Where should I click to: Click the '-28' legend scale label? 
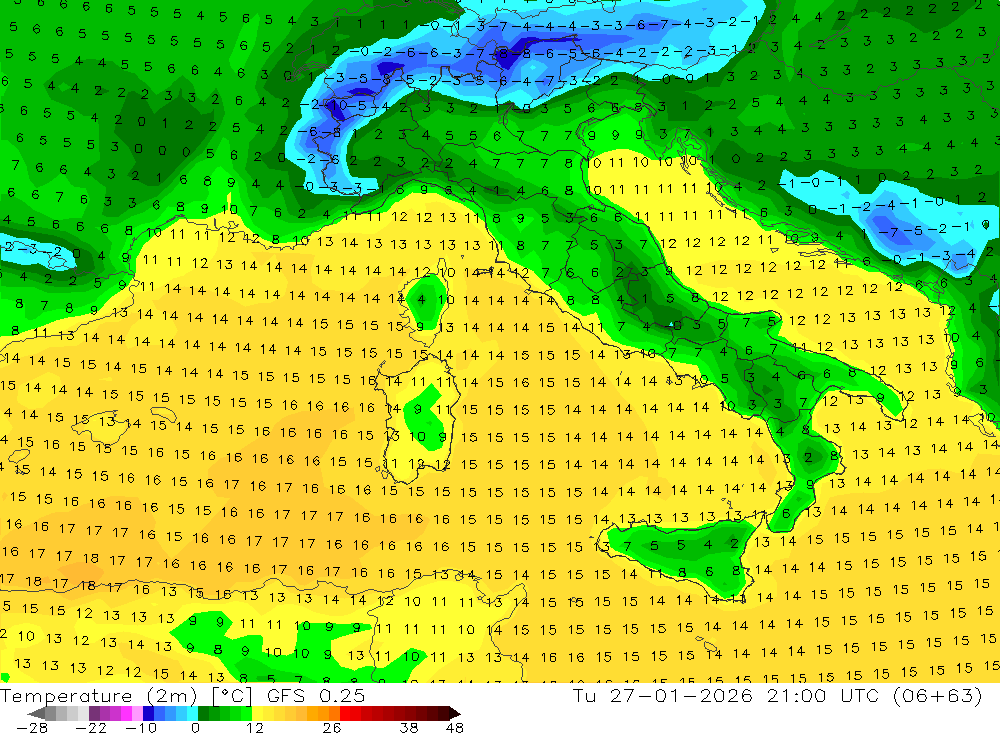(x=32, y=727)
